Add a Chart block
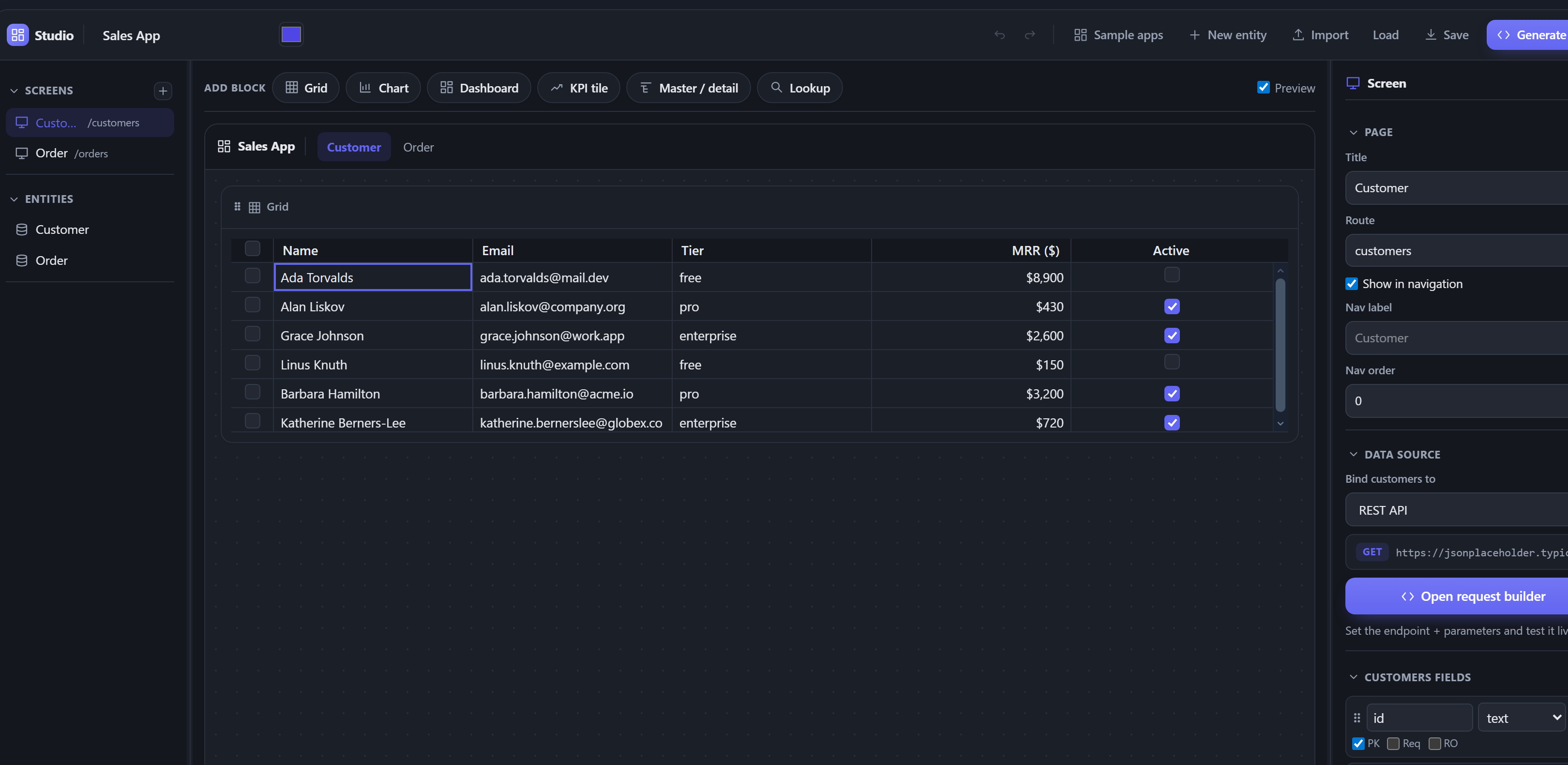 click(x=383, y=88)
